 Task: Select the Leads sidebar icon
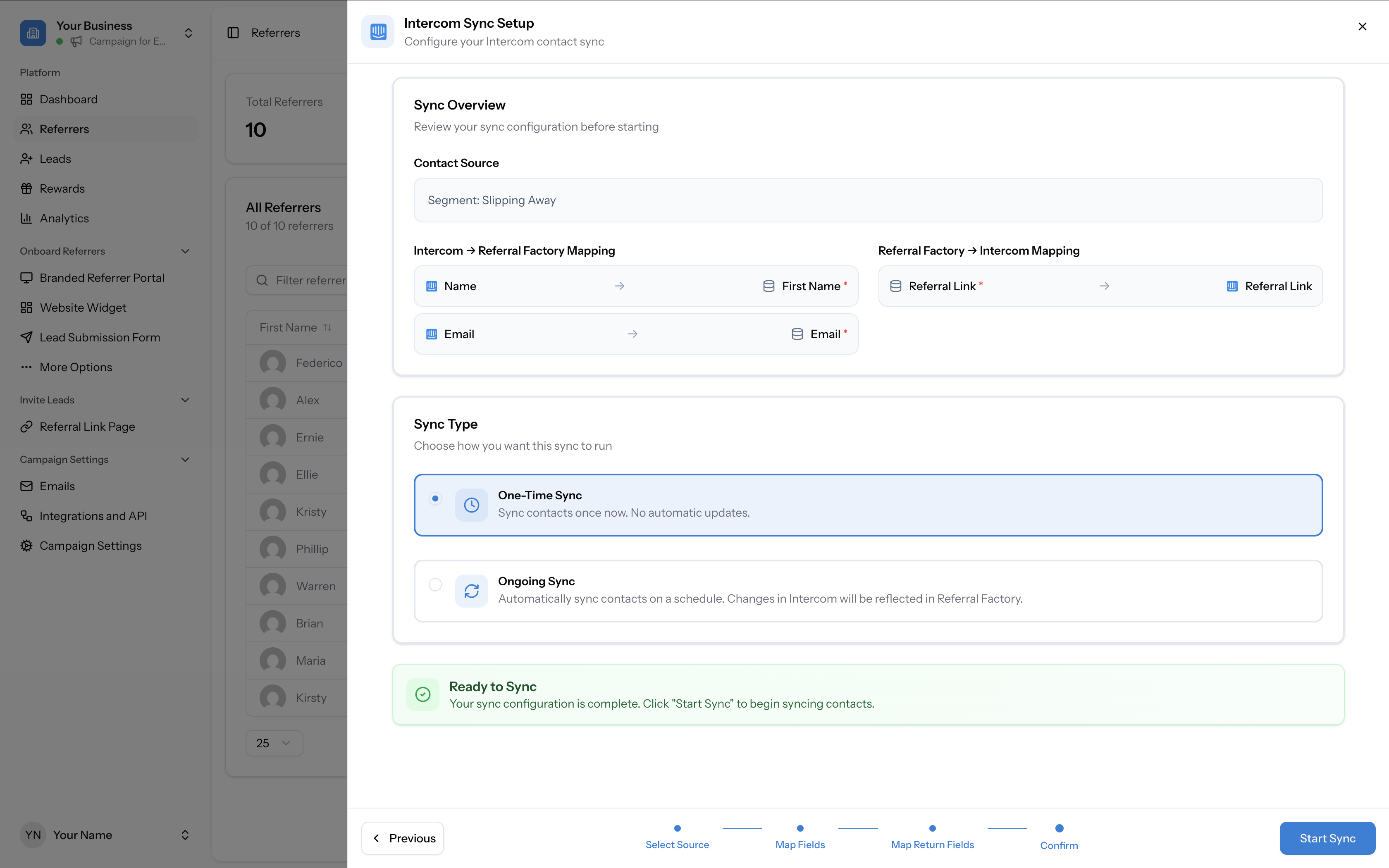pyautogui.click(x=26, y=158)
